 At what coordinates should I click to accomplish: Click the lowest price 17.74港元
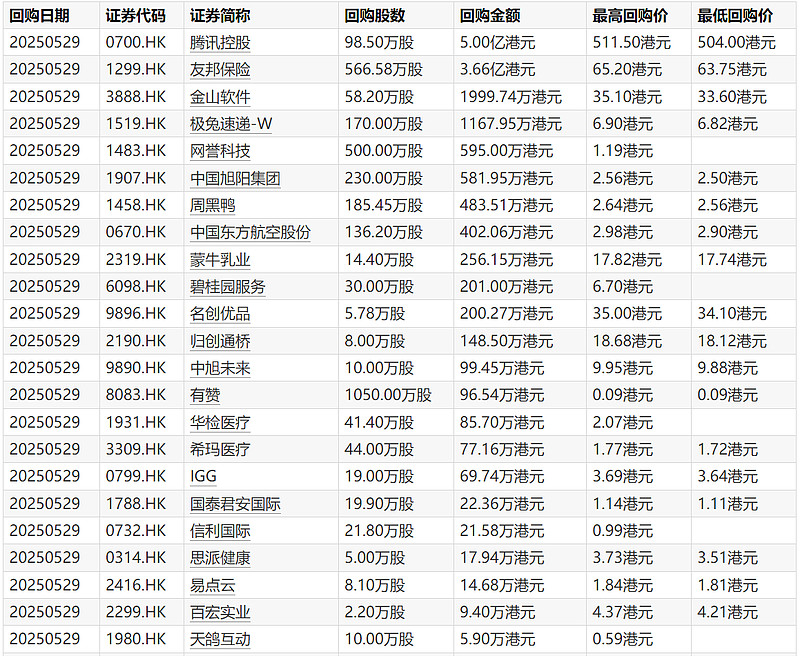click(x=732, y=260)
